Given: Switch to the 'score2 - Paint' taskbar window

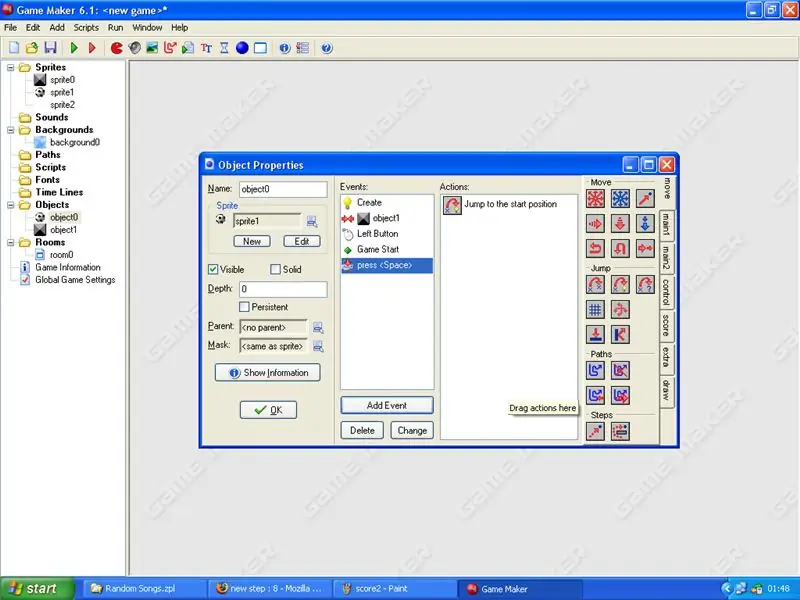Looking at the screenshot, I should tap(394, 588).
